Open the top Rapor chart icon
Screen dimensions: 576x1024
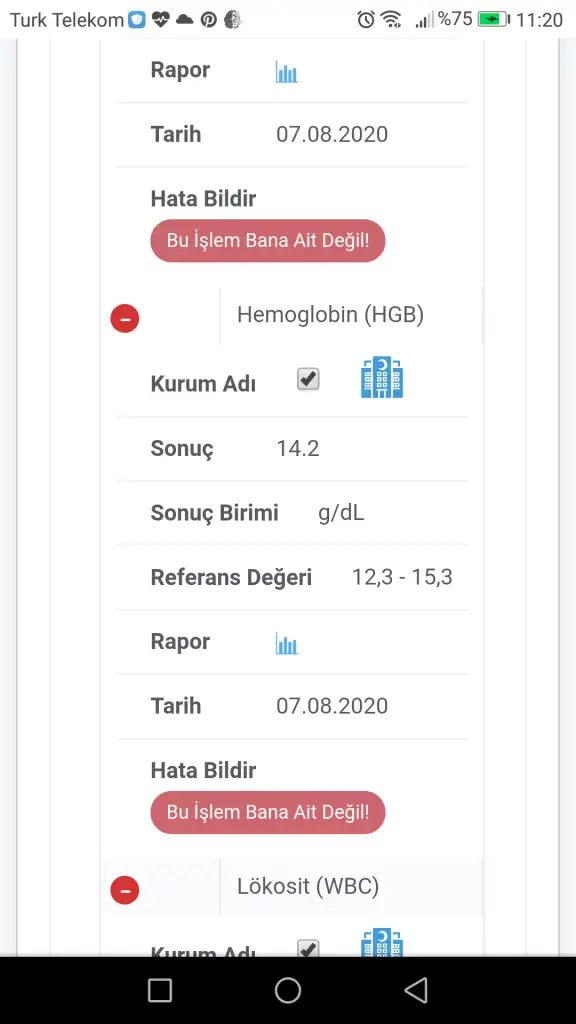tap(286, 72)
